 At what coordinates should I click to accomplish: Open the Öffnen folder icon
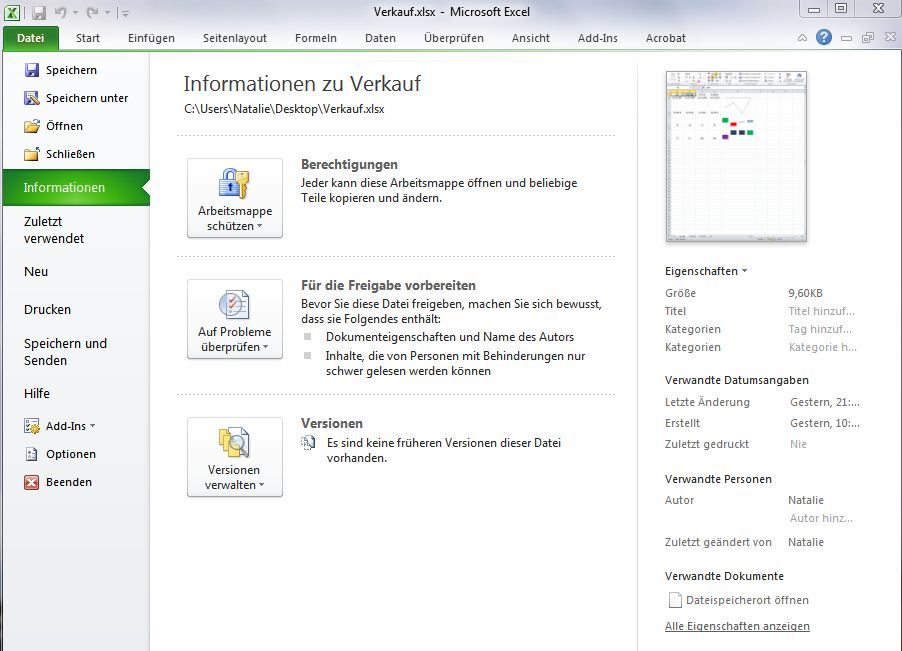32,126
